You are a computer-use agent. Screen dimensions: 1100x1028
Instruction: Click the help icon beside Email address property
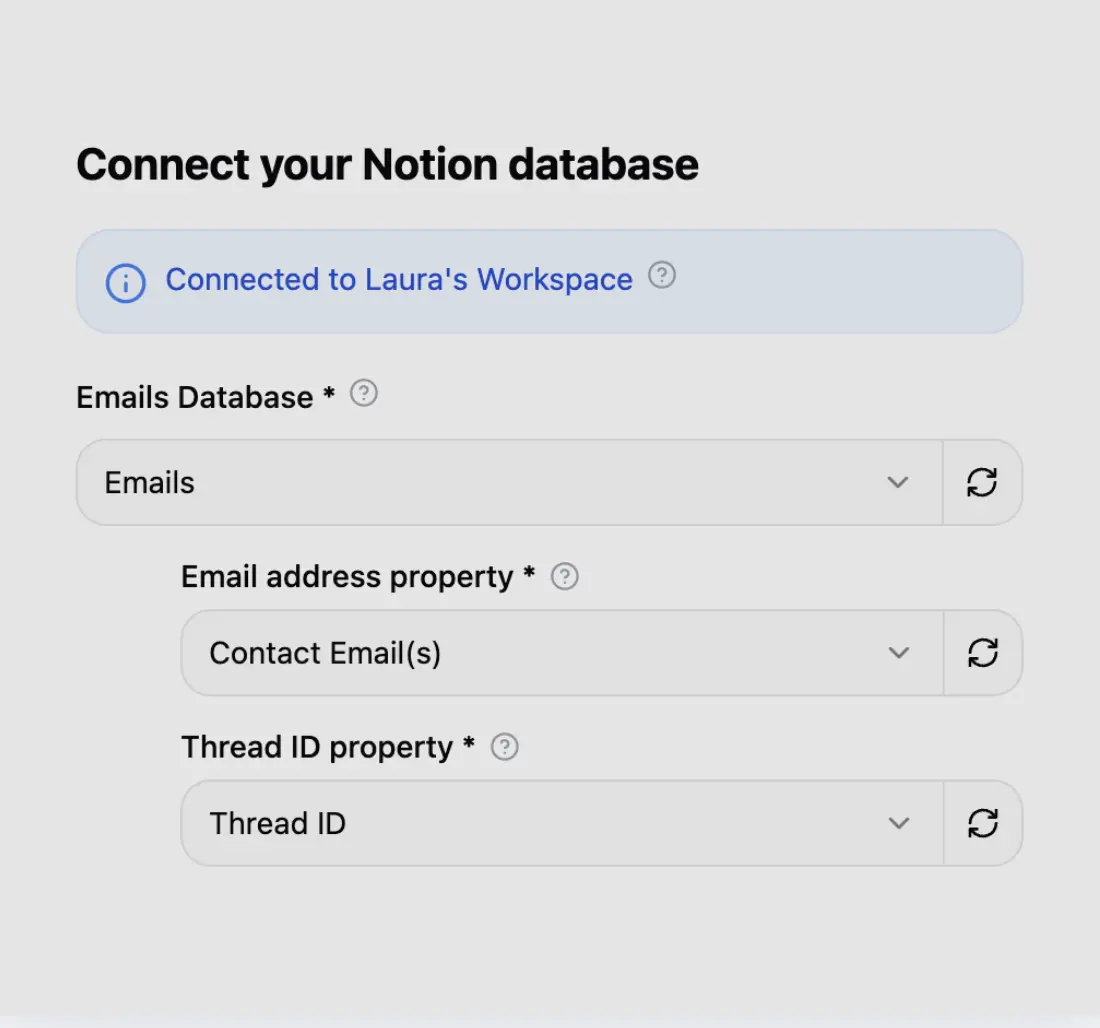(x=564, y=576)
